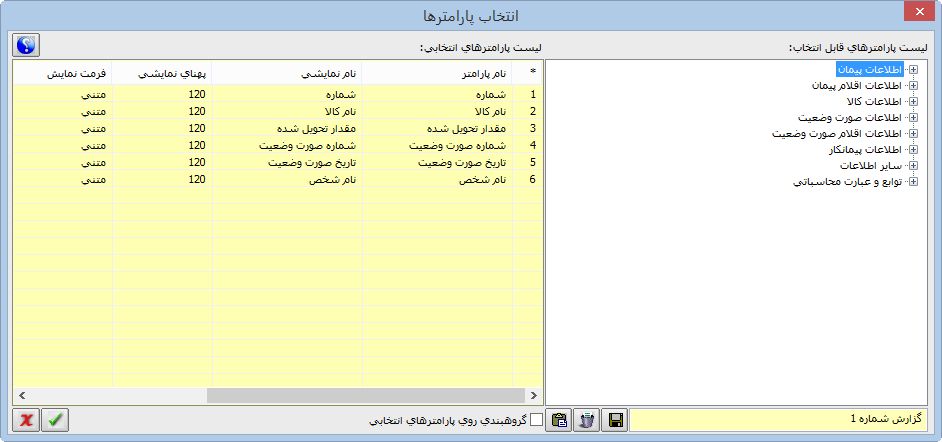Toggle گروهبندي روي پارامترهاي انتخابي checkbox
942x442 pixels.
(535, 419)
